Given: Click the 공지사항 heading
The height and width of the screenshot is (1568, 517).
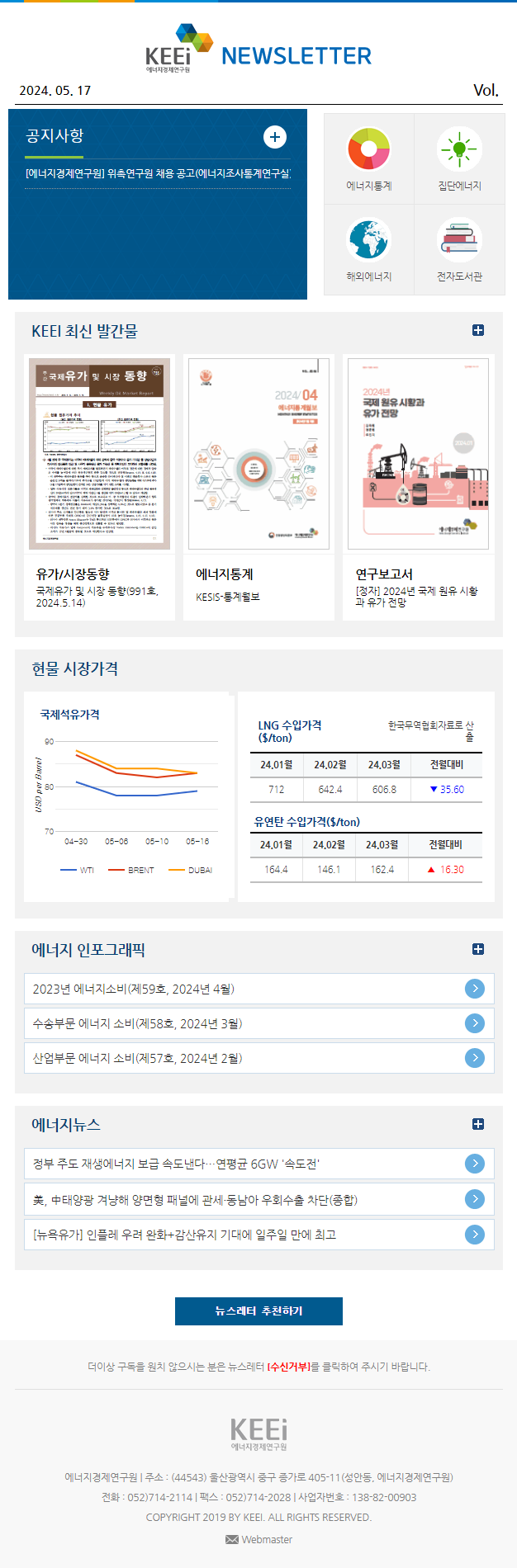Looking at the screenshot, I should point(55,136).
